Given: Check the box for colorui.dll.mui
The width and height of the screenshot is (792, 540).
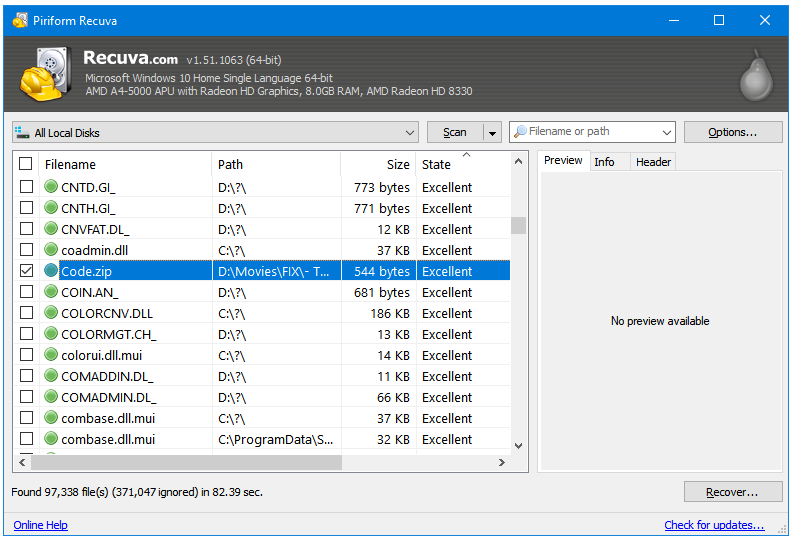Looking at the screenshot, I should [x=26, y=355].
